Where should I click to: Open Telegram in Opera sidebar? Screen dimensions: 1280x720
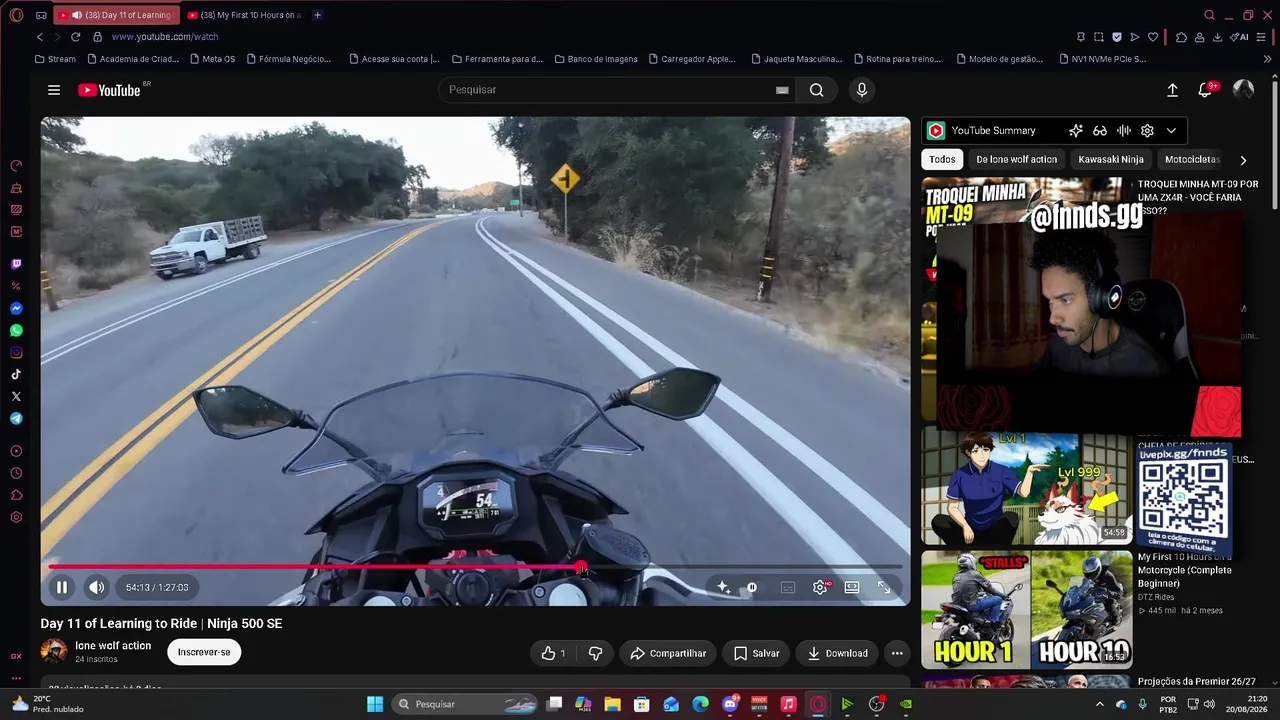click(16, 418)
